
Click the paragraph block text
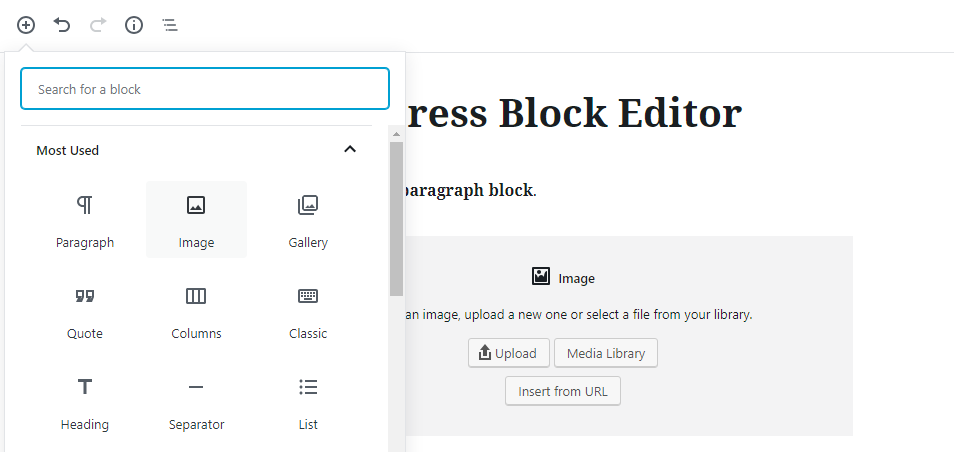pyautogui.click(x=471, y=190)
